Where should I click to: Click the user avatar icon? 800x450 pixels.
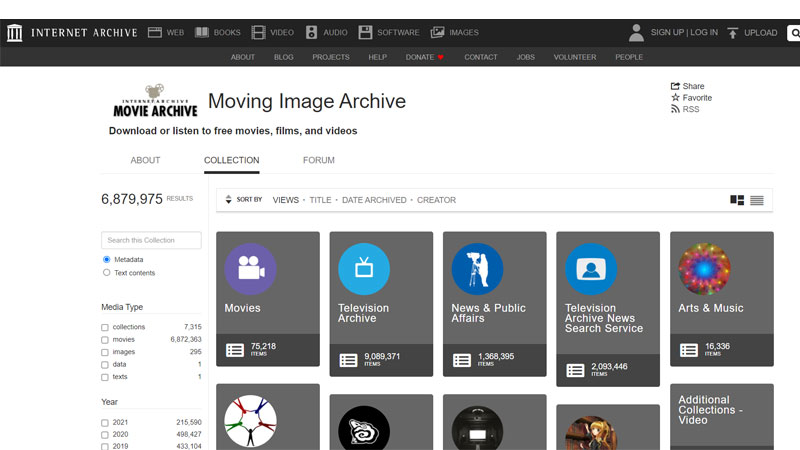636,33
